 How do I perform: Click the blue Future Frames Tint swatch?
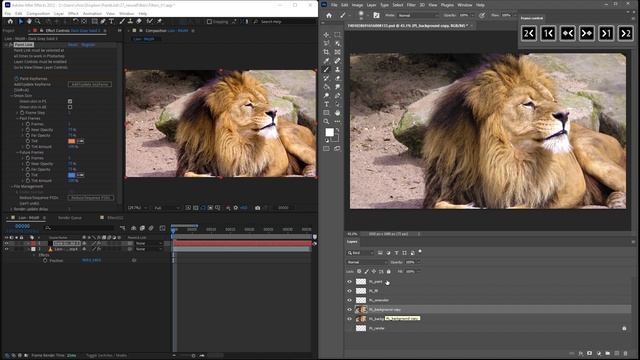point(71,175)
